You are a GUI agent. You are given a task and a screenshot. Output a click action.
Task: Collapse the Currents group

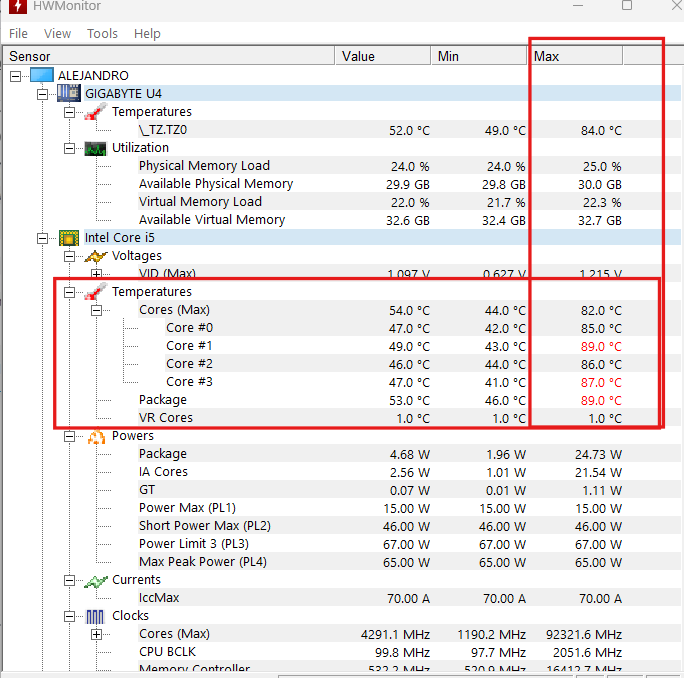pos(69,580)
